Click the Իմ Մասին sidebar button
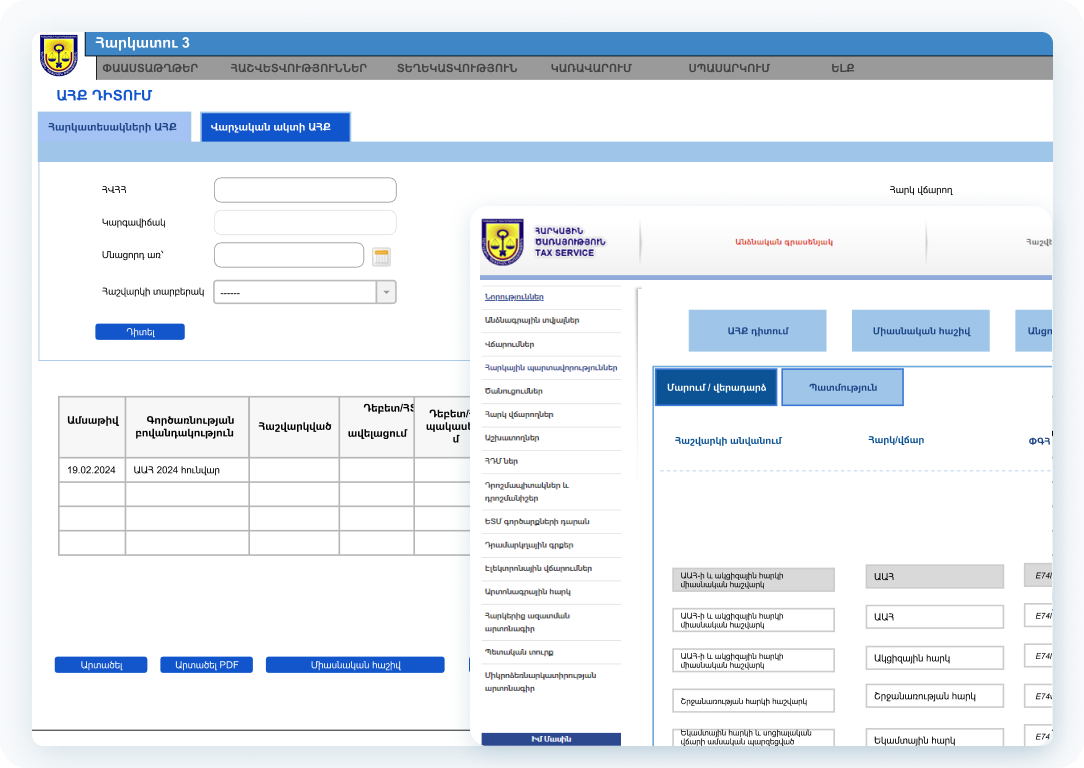The height and width of the screenshot is (768, 1084). point(551,739)
